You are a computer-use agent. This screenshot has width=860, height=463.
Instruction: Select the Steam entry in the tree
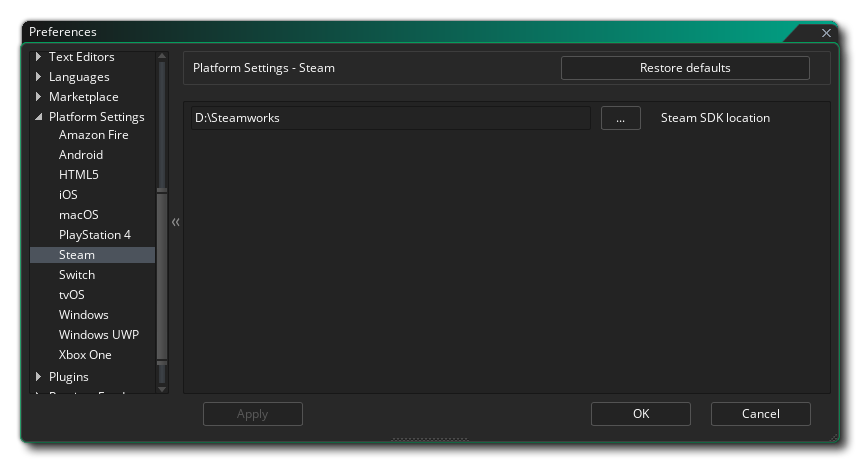[x=92, y=255]
